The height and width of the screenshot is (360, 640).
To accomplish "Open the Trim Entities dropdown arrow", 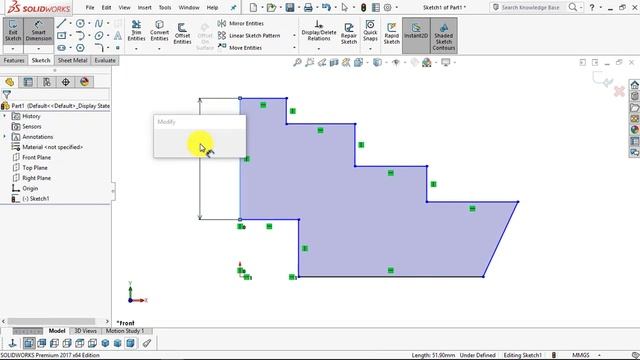I will (x=136, y=49).
